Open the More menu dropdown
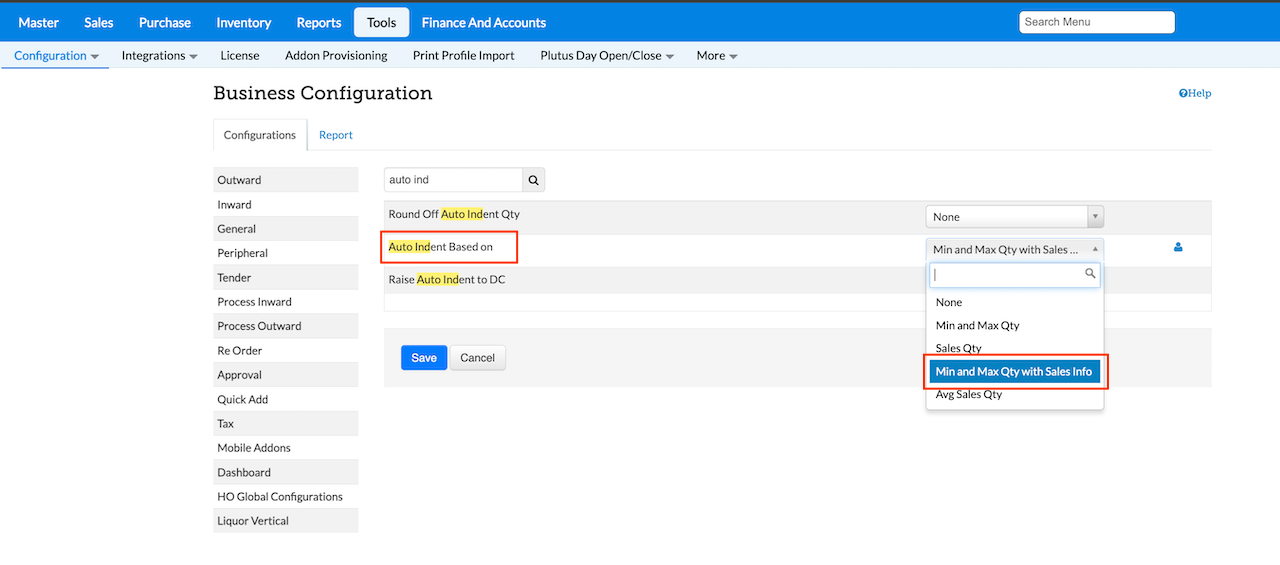 coord(717,56)
